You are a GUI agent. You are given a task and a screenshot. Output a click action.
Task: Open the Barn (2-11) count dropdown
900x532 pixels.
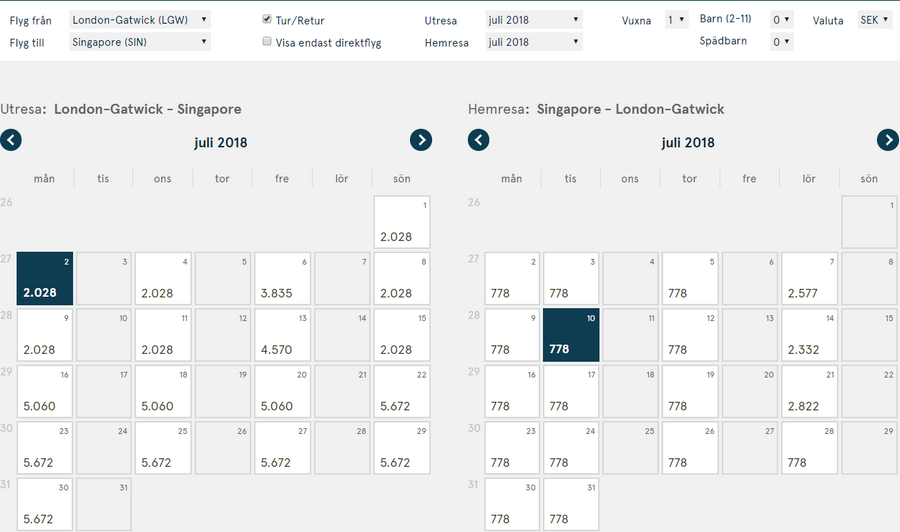(x=782, y=20)
